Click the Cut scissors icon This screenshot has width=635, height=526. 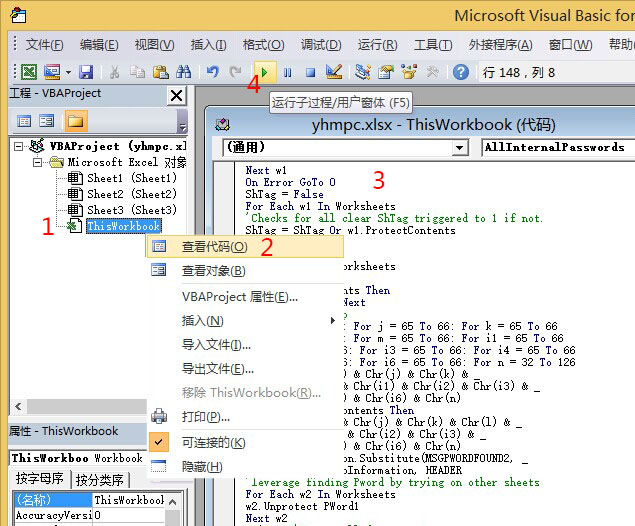click(x=115, y=72)
